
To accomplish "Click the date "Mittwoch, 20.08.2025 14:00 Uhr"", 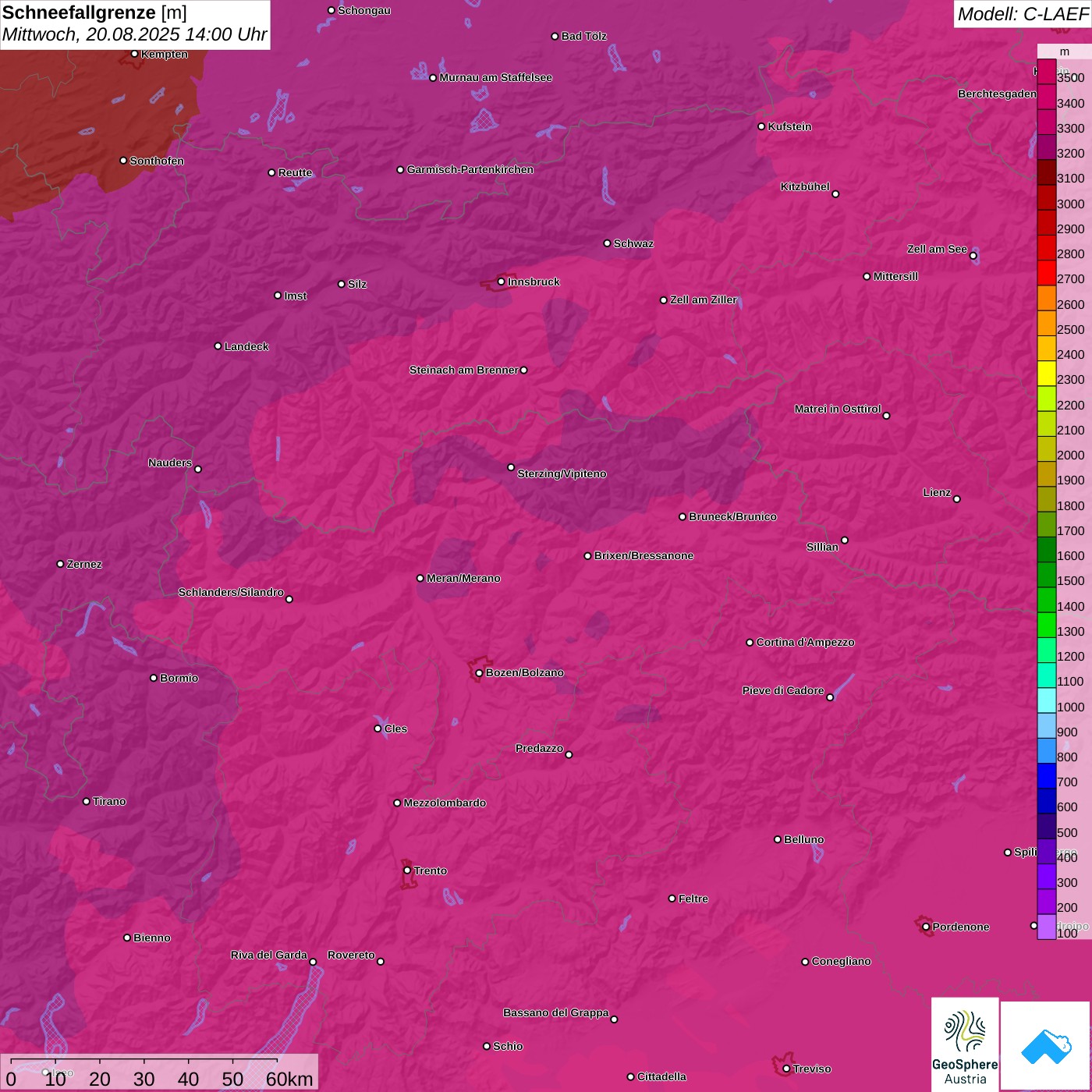I will (x=135, y=35).
